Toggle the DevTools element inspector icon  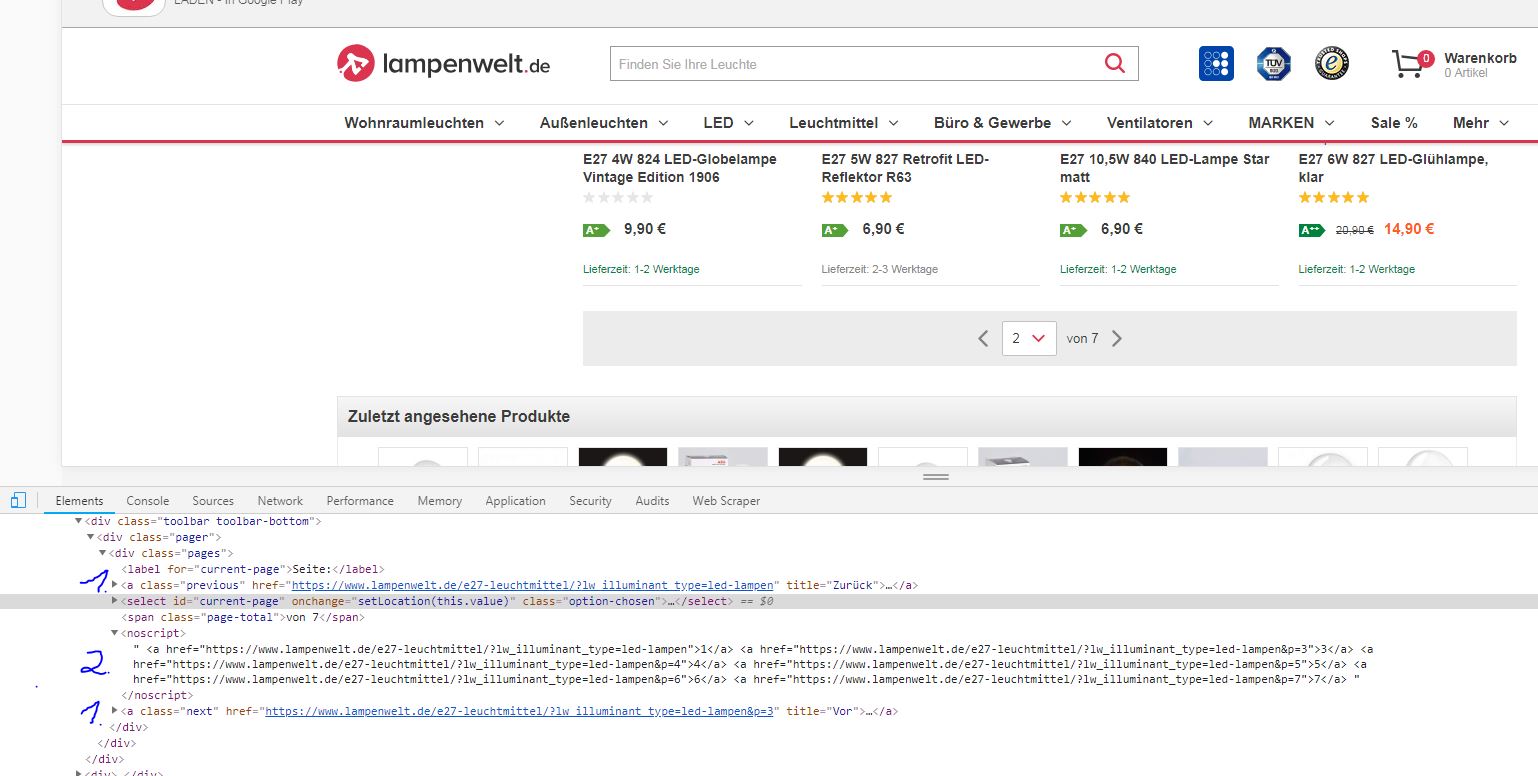tap(18, 500)
